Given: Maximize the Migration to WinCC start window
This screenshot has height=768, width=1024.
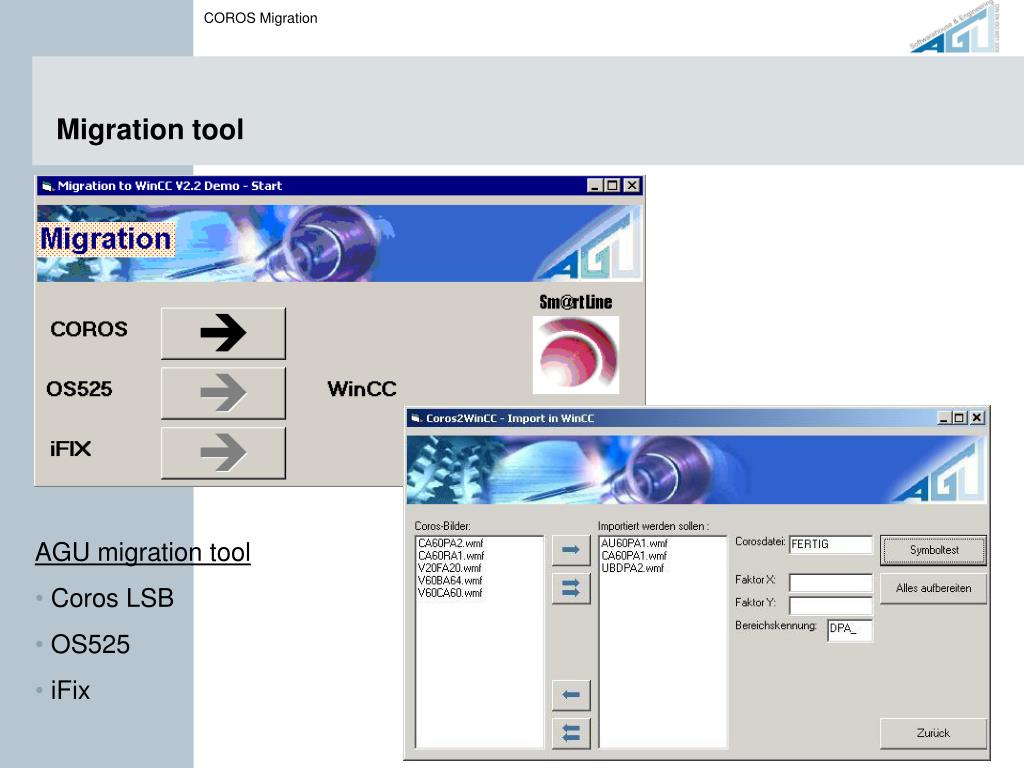Looking at the screenshot, I should click(x=612, y=185).
